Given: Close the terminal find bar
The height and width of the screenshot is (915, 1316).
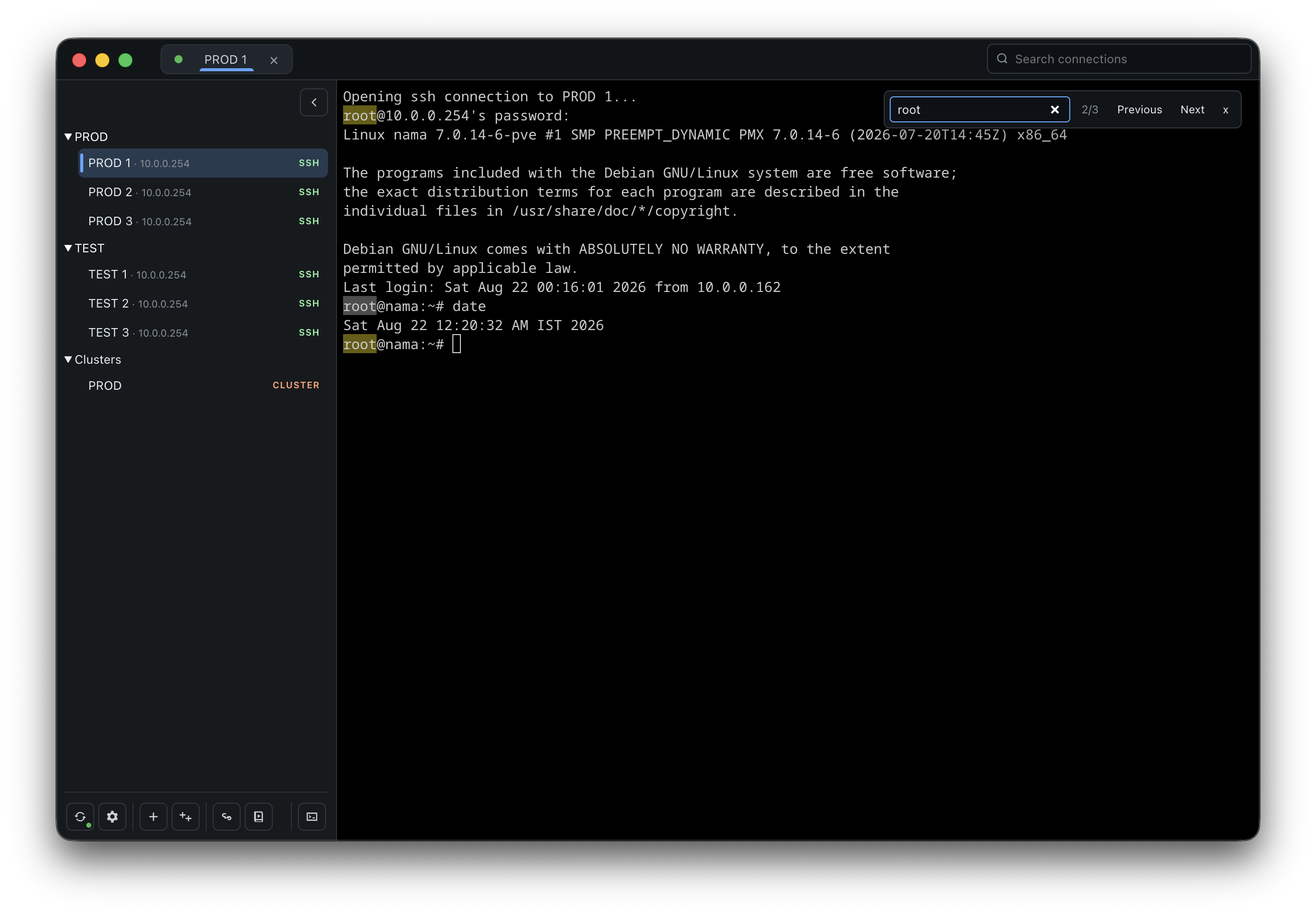Looking at the screenshot, I should pos(1225,110).
